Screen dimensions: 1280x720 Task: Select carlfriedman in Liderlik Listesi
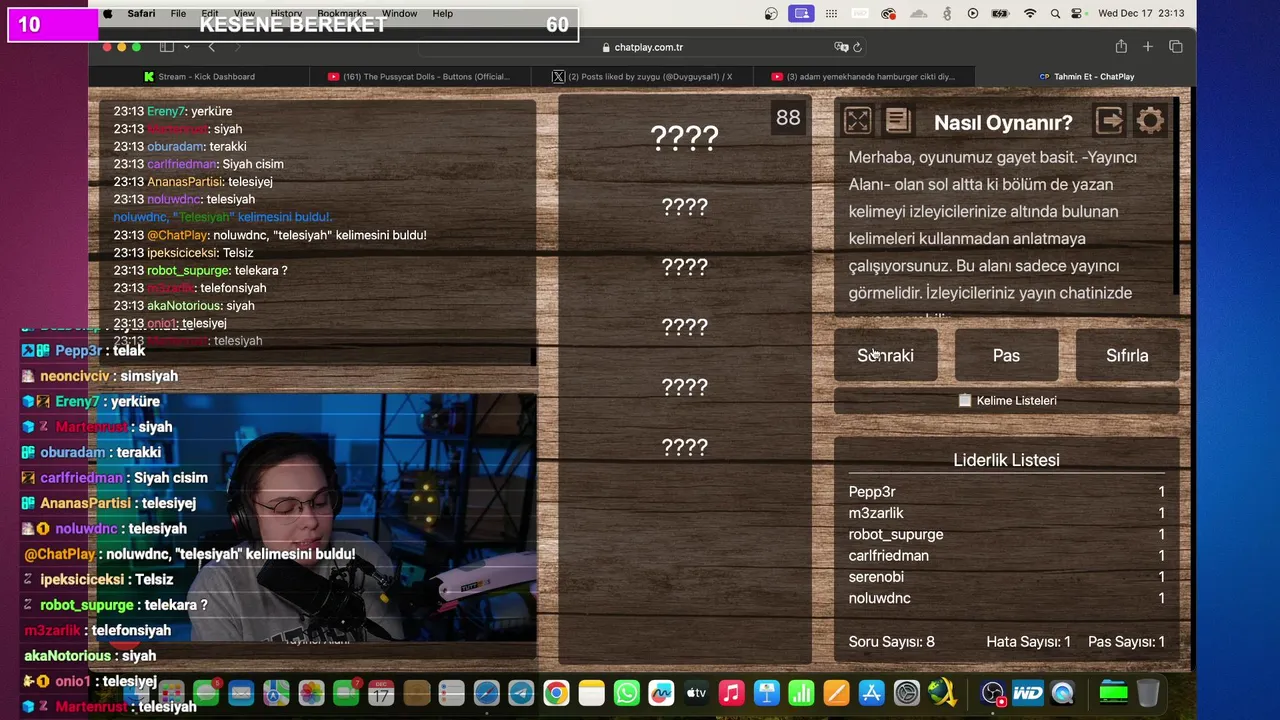(x=1006, y=555)
